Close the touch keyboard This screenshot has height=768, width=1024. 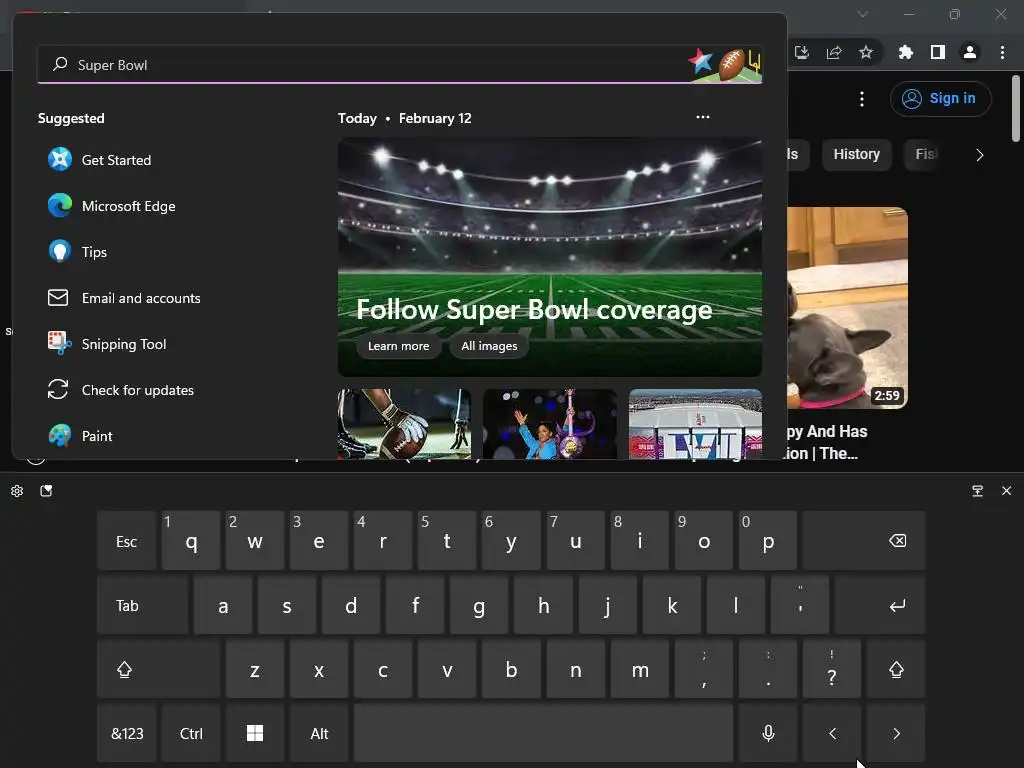tap(1006, 491)
